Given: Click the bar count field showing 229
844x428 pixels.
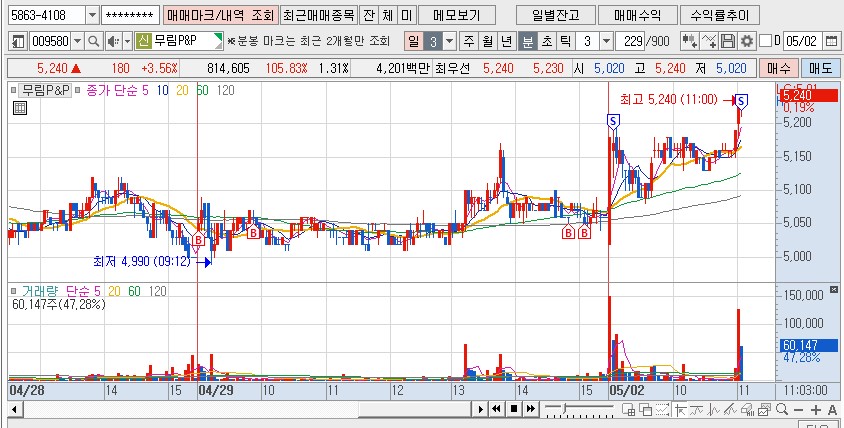Looking at the screenshot, I should coord(630,41).
